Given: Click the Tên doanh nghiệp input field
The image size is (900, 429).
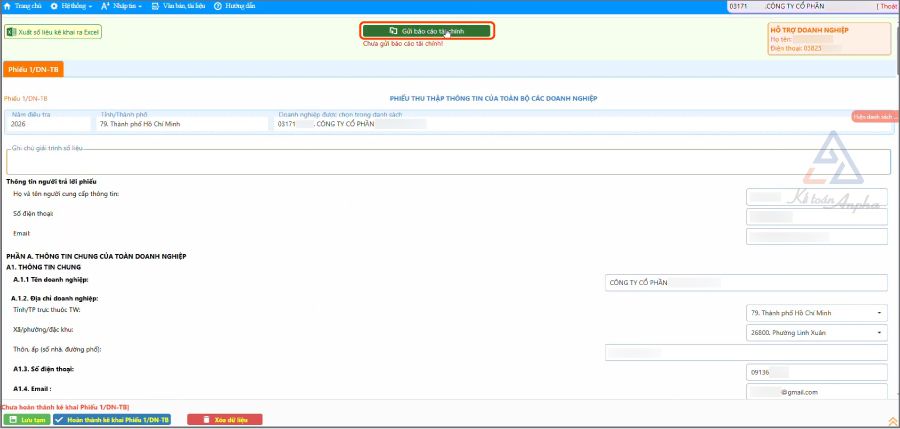Looking at the screenshot, I should coord(746,283).
